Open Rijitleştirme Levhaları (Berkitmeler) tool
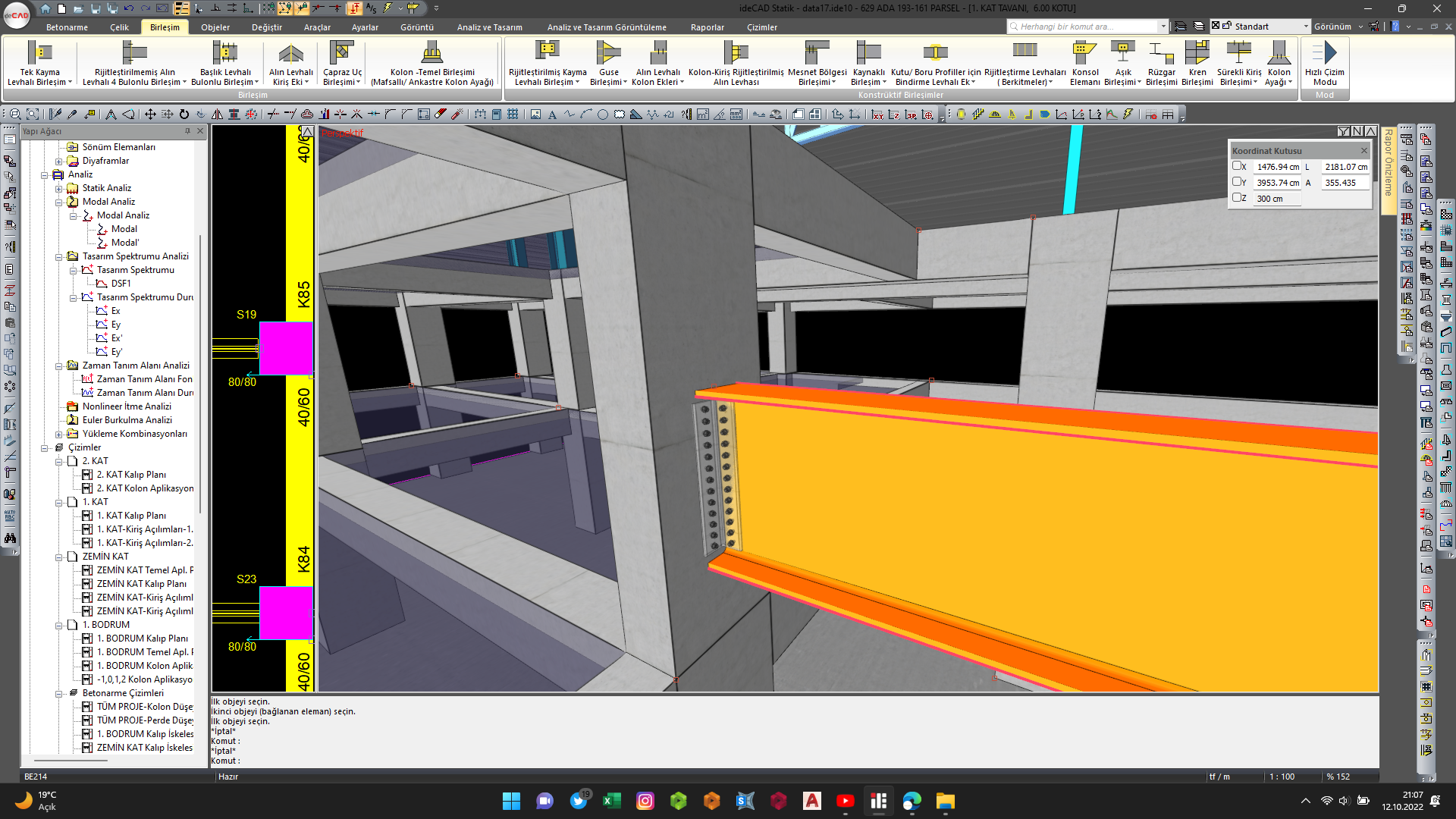This screenshot has width=1456, height=819. (x=1025, y=64)
